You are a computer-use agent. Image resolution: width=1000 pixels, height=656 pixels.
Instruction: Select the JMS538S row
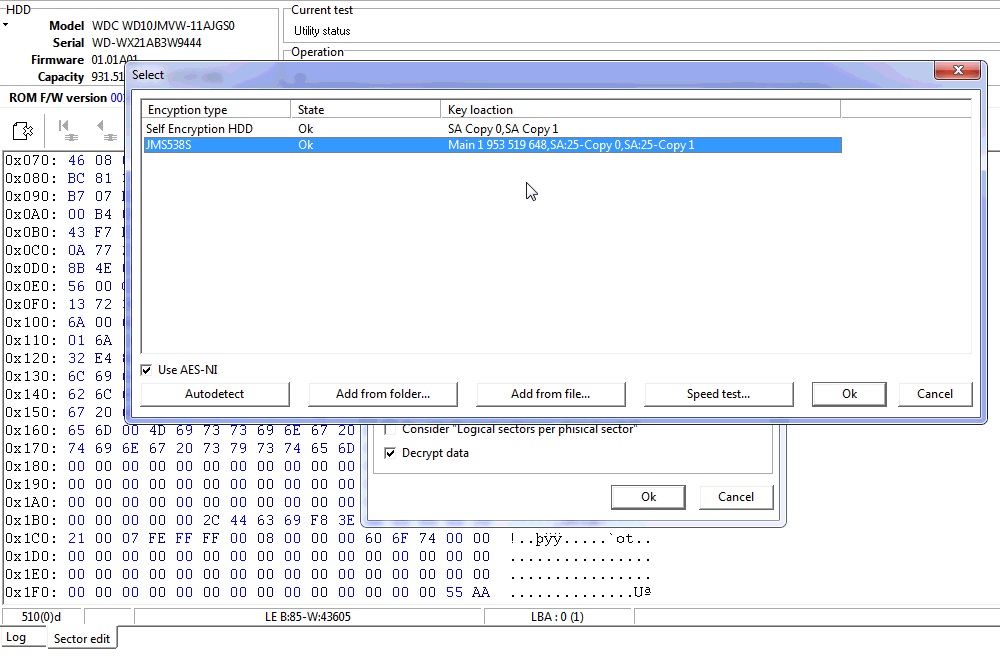(492, 145)
